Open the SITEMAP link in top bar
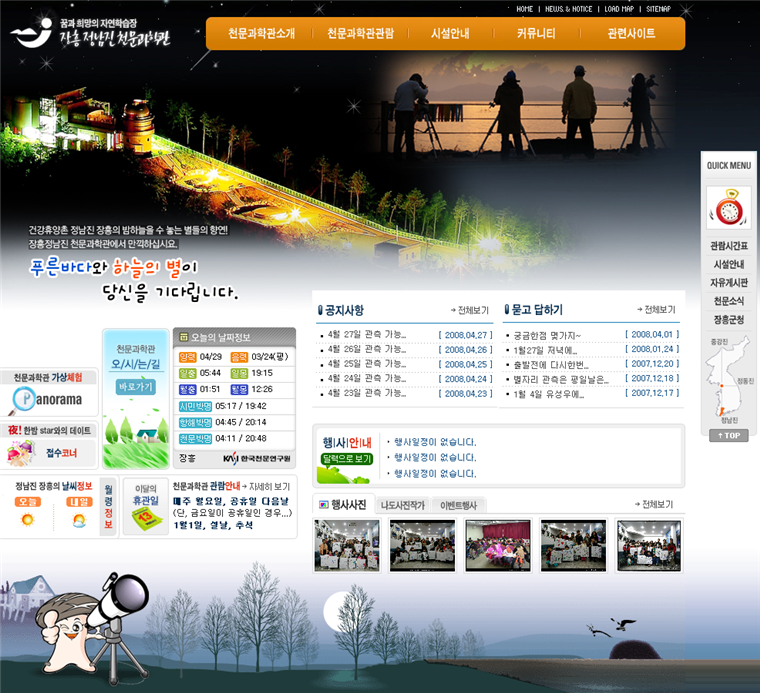760x693 pixels. pyautogui.click(x=658, y=9)
